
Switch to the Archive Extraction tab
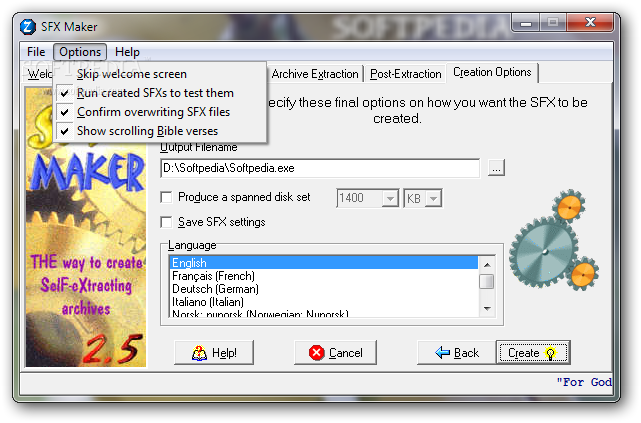pyautogui.click(x=315, y=74)
